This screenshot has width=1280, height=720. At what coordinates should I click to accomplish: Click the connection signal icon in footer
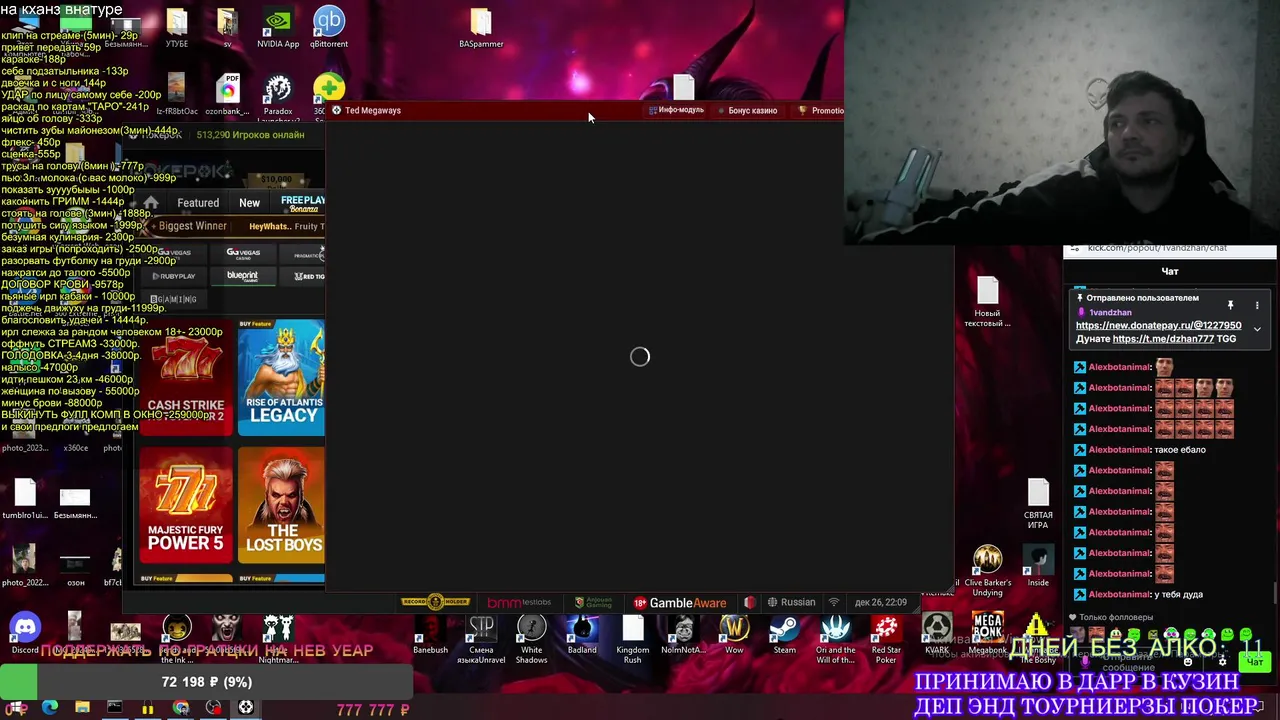pos(834,603)
